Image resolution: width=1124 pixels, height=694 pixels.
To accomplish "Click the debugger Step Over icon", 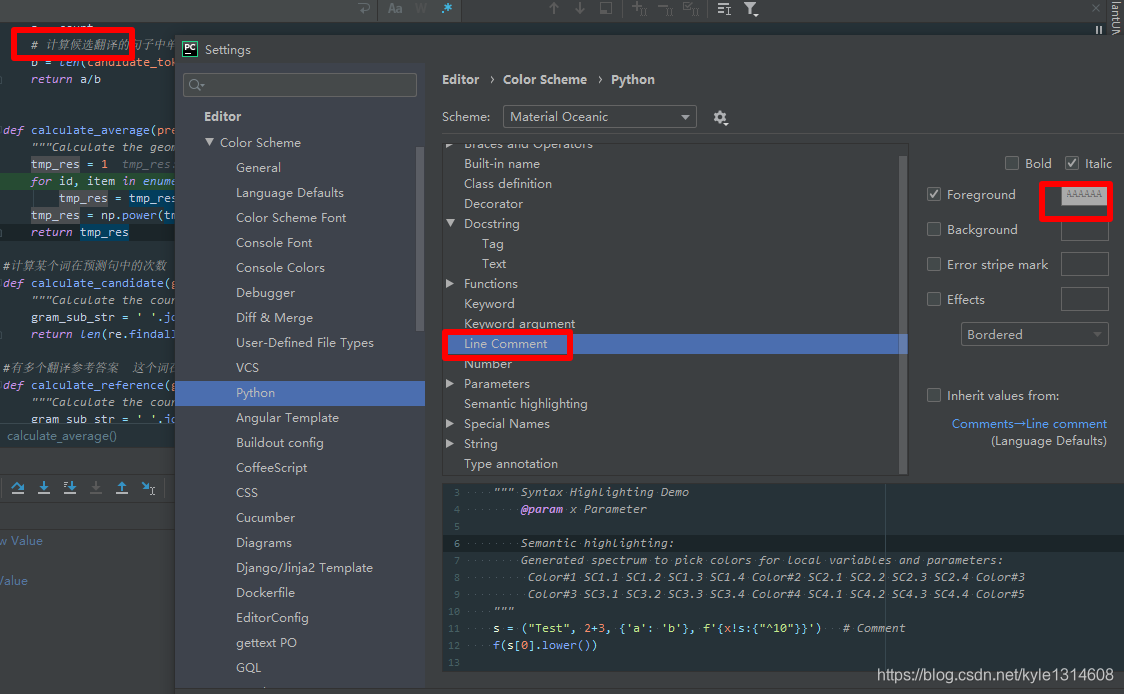I will click(18, 488).
